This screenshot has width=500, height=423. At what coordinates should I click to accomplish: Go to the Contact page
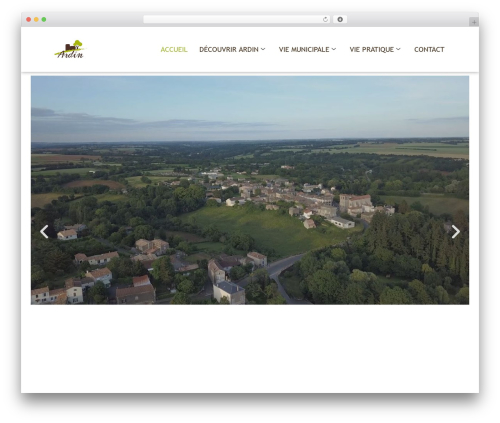coord(429,49)
